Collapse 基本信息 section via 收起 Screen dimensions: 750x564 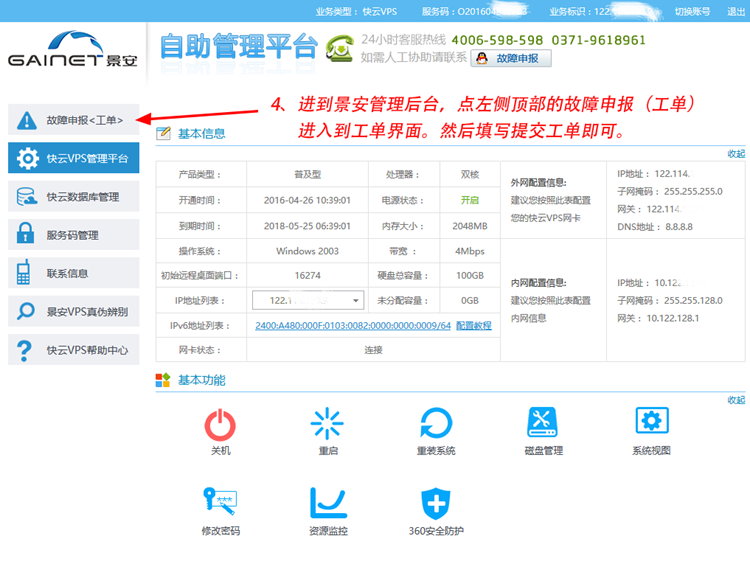[x=736, y=154]
